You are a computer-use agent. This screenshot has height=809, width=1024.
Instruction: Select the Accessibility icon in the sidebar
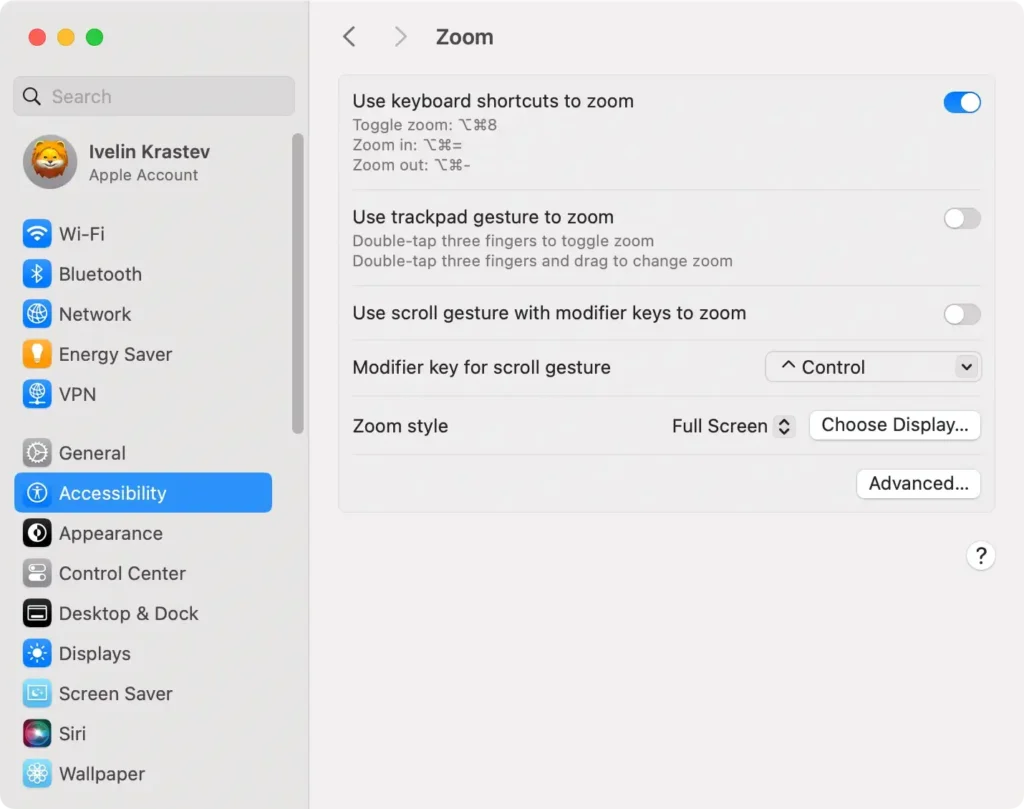point(34,492)
